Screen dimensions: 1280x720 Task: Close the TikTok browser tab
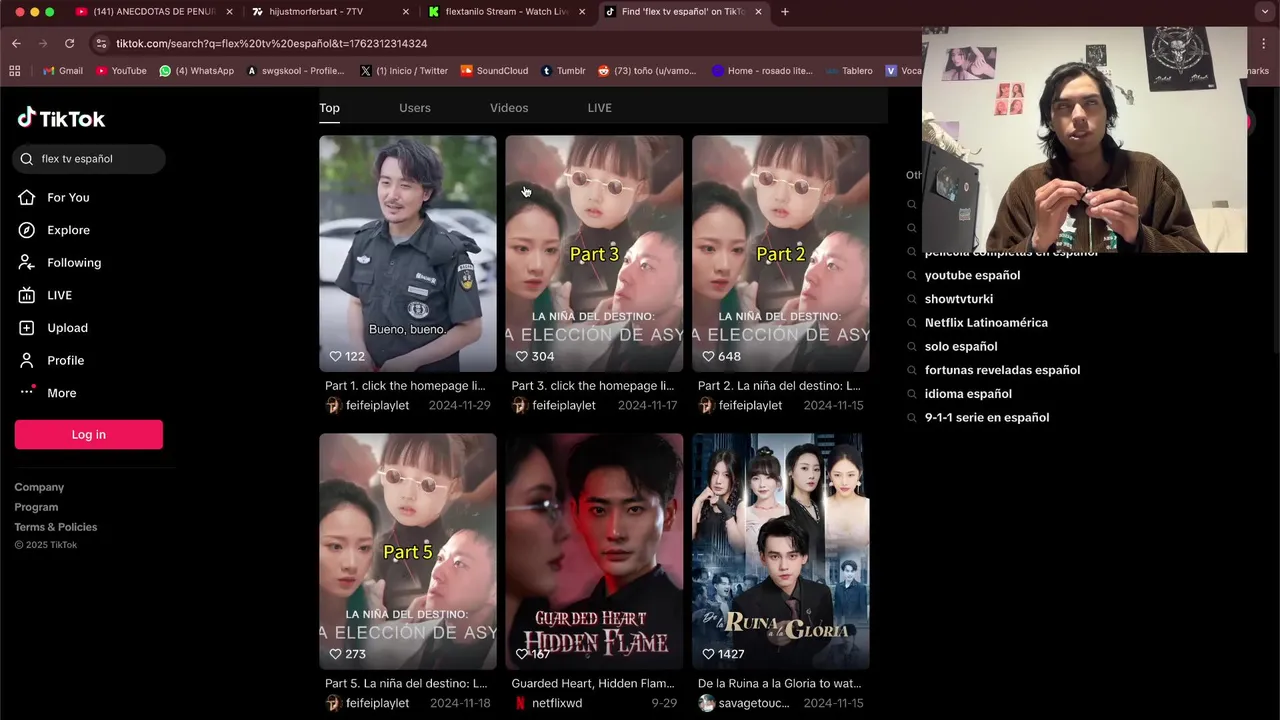[x=758, y=12]
